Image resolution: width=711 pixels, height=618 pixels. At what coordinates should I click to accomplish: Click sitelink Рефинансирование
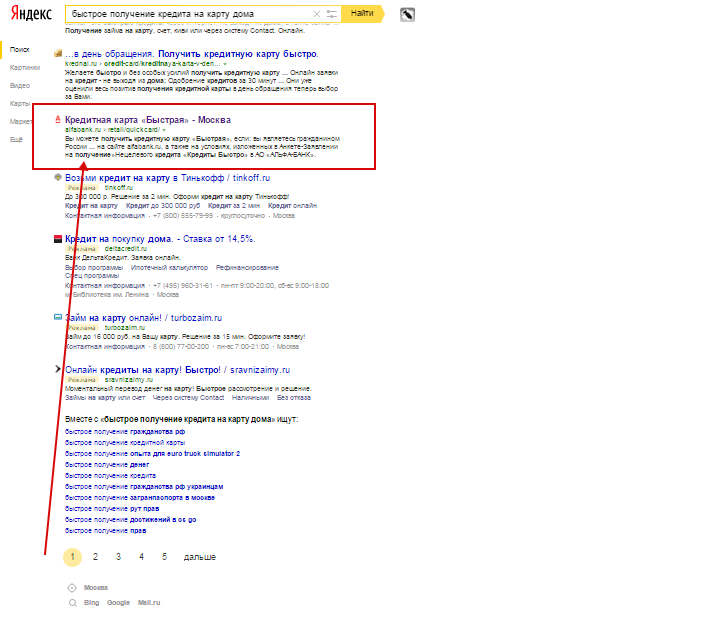(247, 268)
